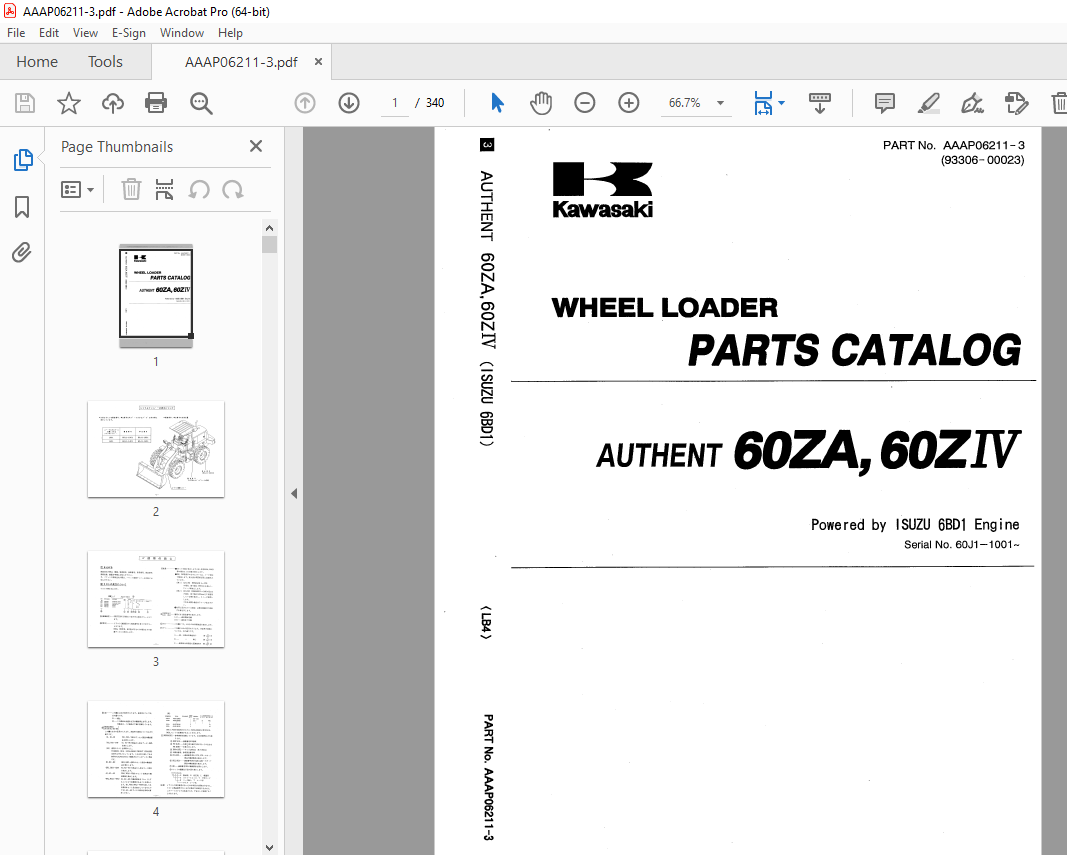Select the highlighter pen tool
The width and height of the screenshot is (1067, 855).
tap(929, 103)
